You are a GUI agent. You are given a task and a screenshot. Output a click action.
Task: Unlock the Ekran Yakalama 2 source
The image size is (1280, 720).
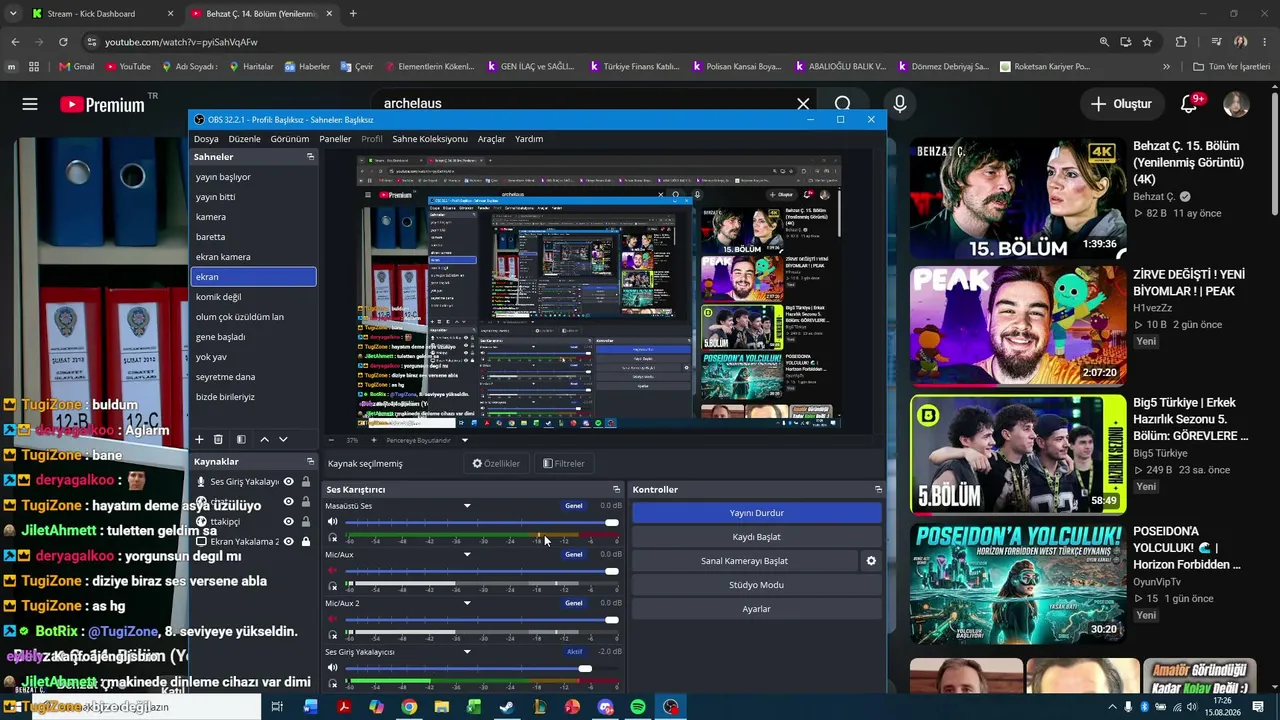click(x=305, y=542)
